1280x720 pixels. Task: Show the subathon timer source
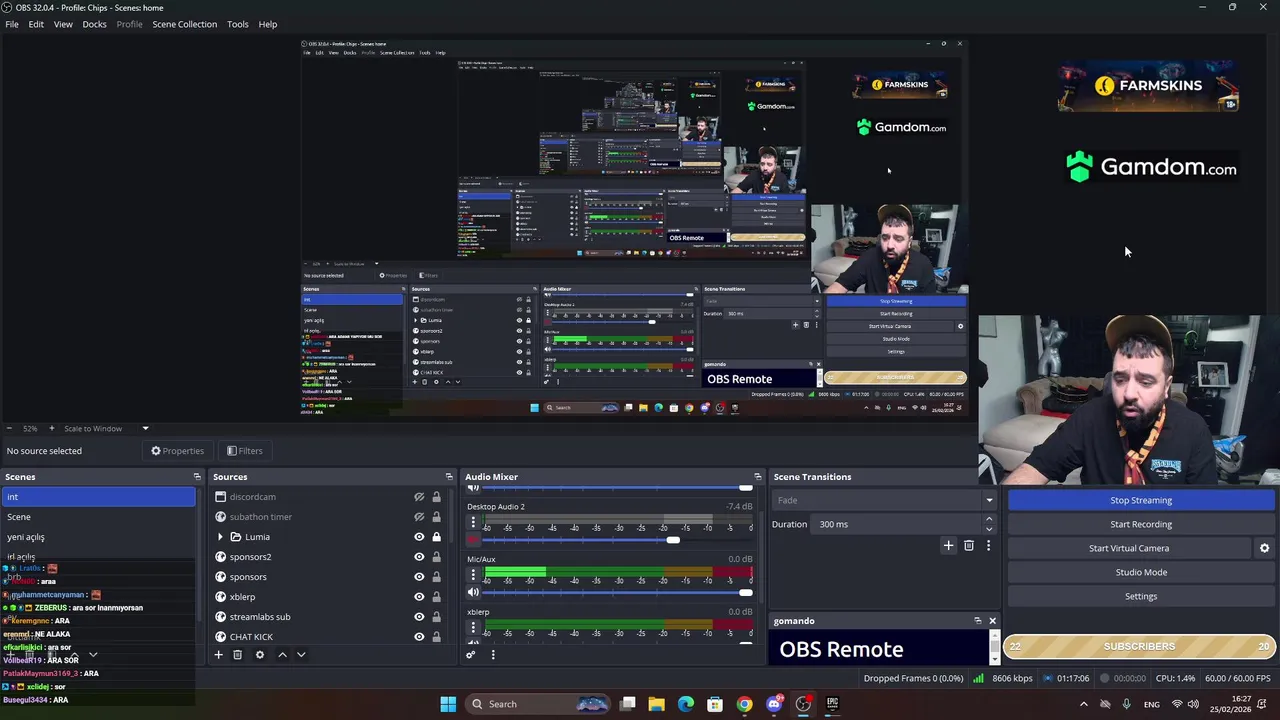tap(419, 517)
